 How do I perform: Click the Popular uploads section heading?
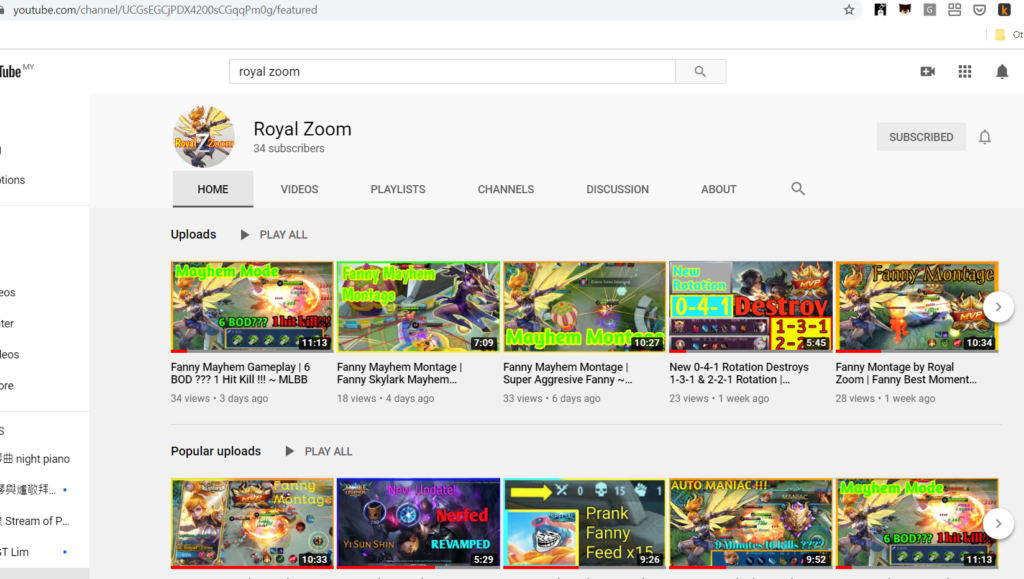[x=216, y=451]
